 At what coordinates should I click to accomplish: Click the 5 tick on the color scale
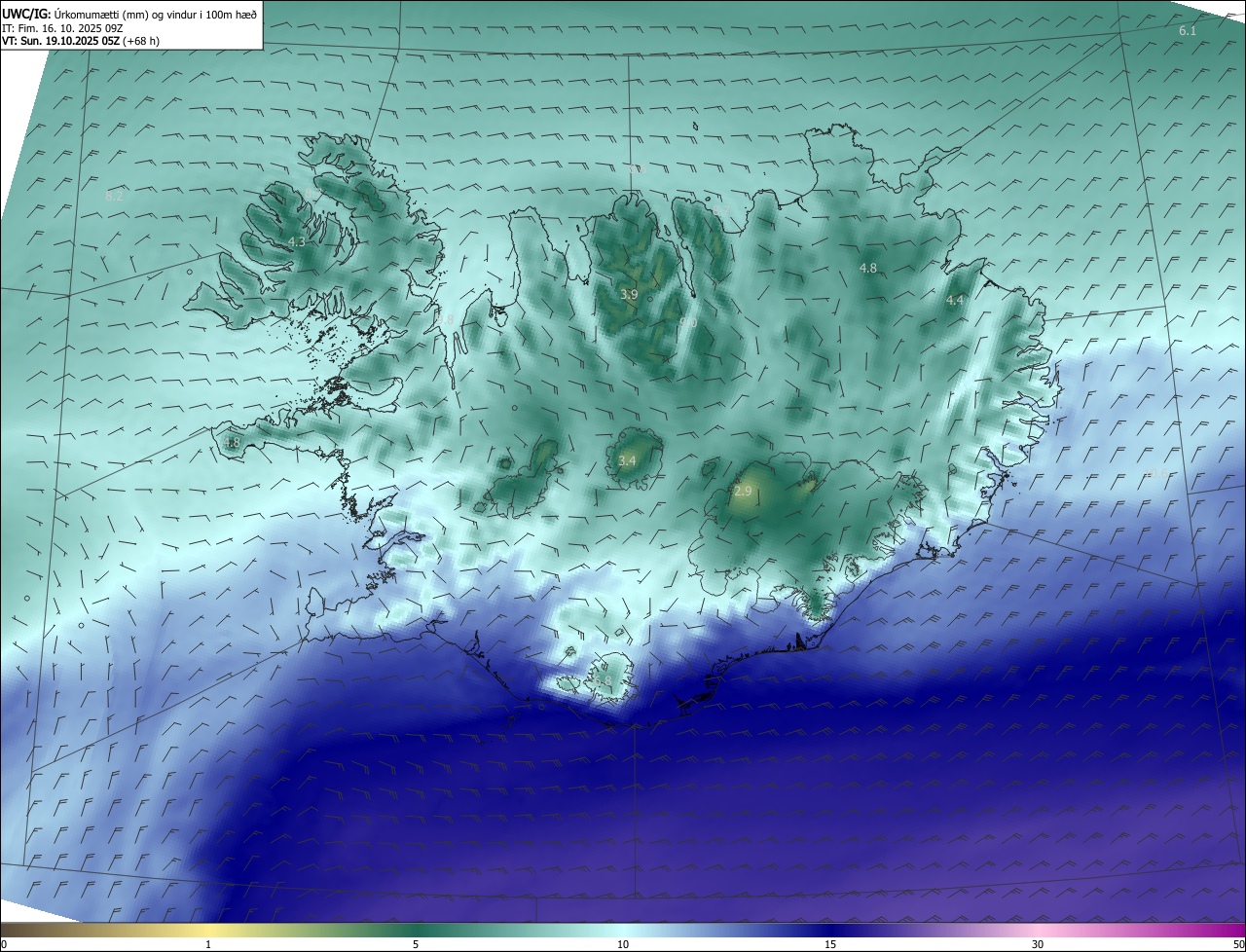coord(416,944)
